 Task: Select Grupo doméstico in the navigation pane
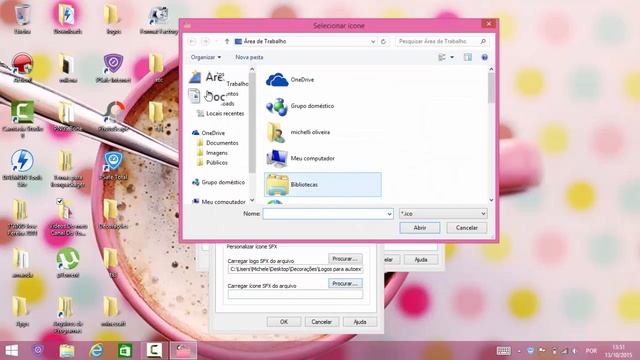coord(218,182)
